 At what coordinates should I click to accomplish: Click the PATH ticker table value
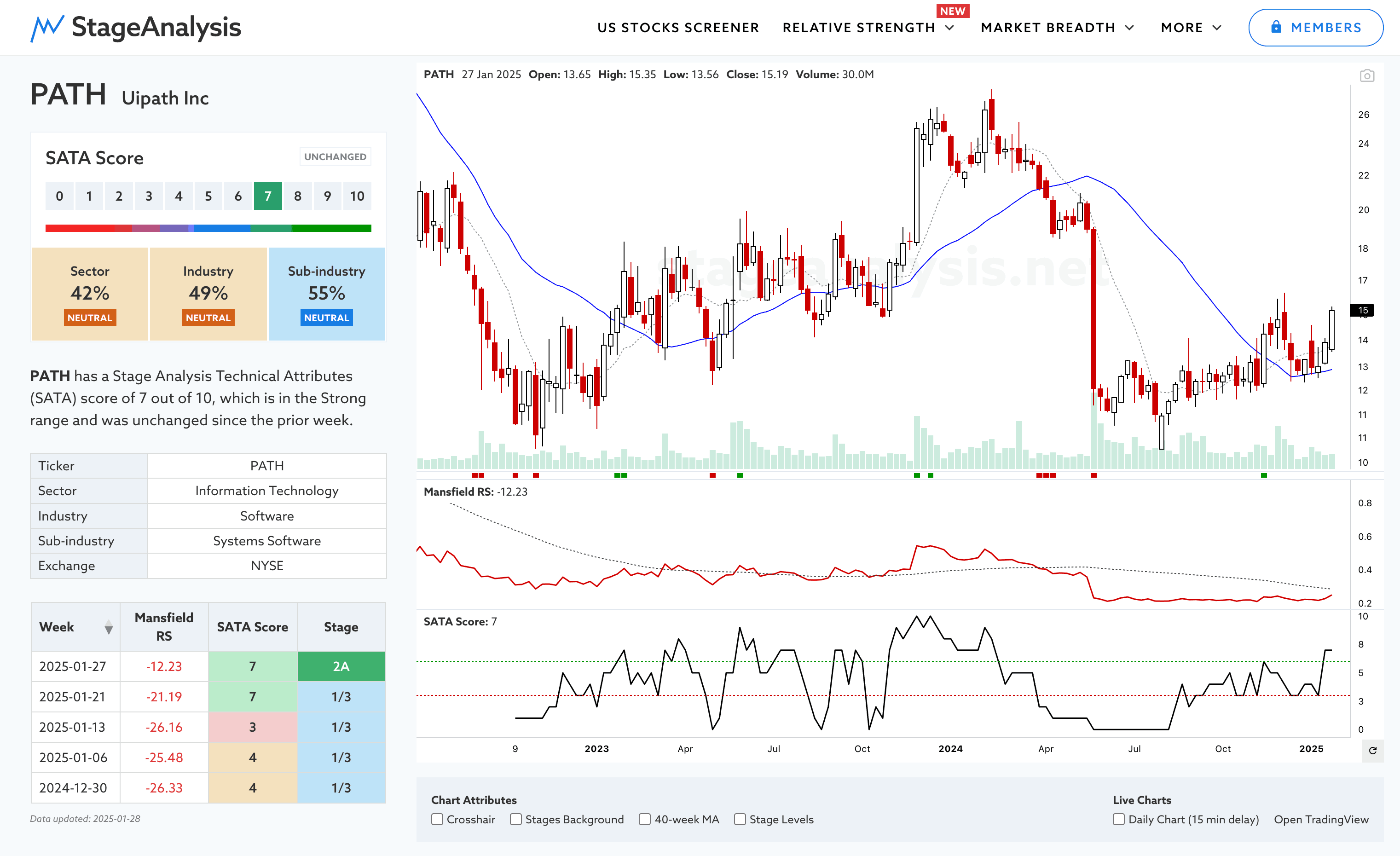267,466
